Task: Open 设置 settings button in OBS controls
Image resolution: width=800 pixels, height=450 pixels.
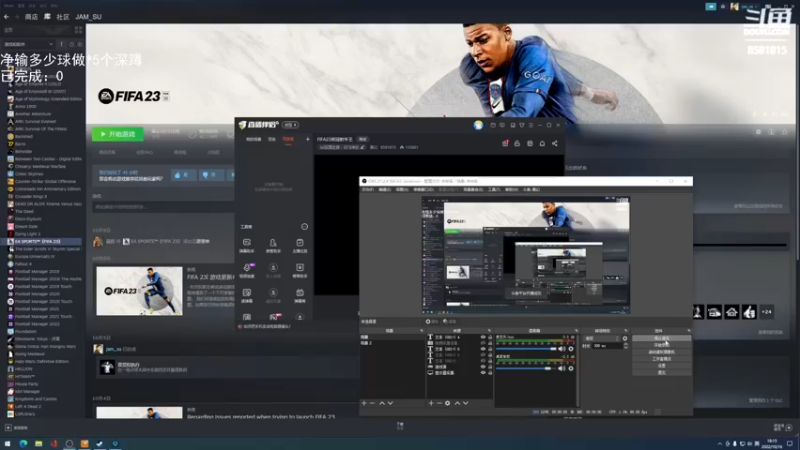Action: coord(662,366)
